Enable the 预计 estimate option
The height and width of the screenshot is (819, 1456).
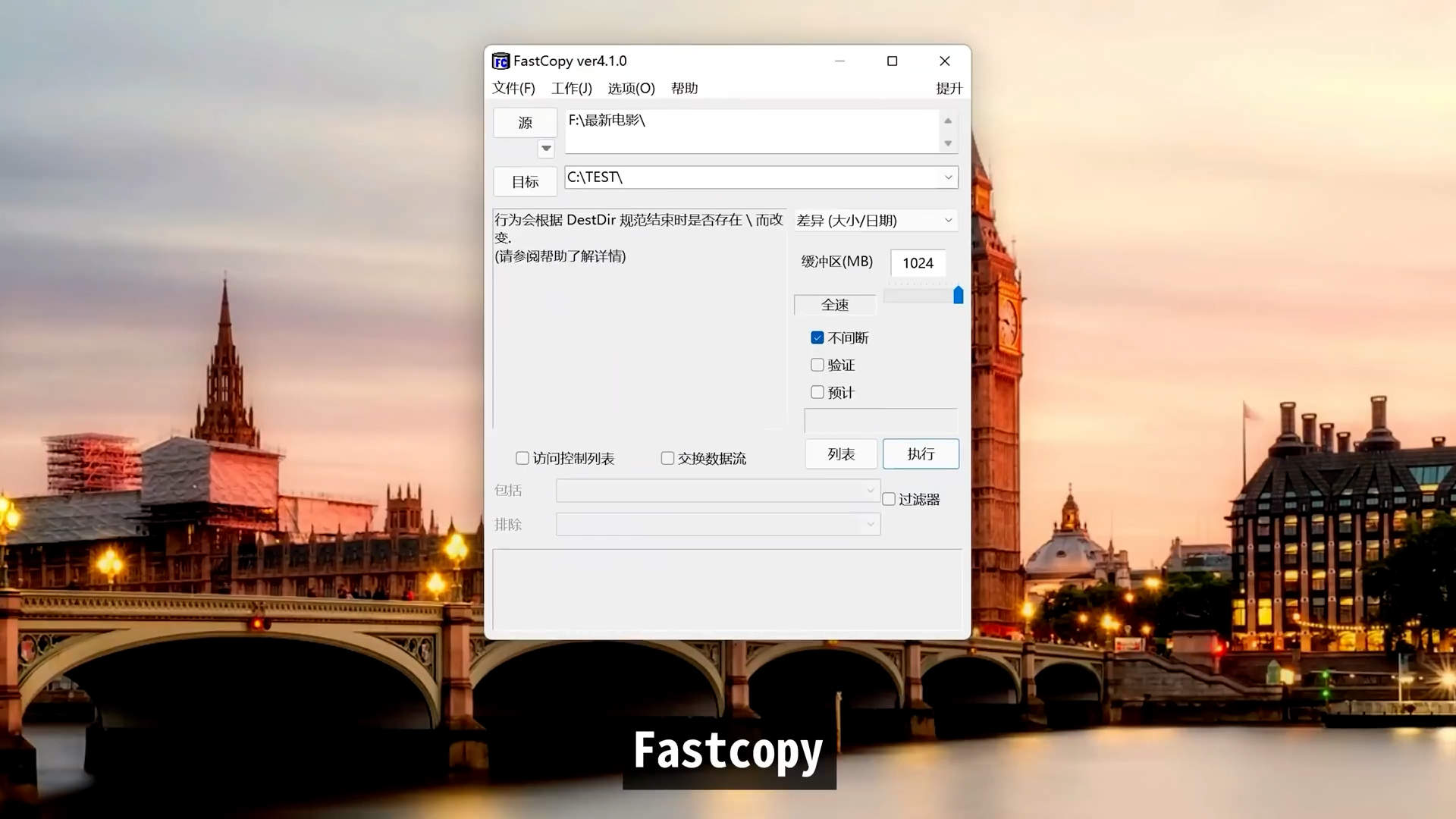click(817, 392)
